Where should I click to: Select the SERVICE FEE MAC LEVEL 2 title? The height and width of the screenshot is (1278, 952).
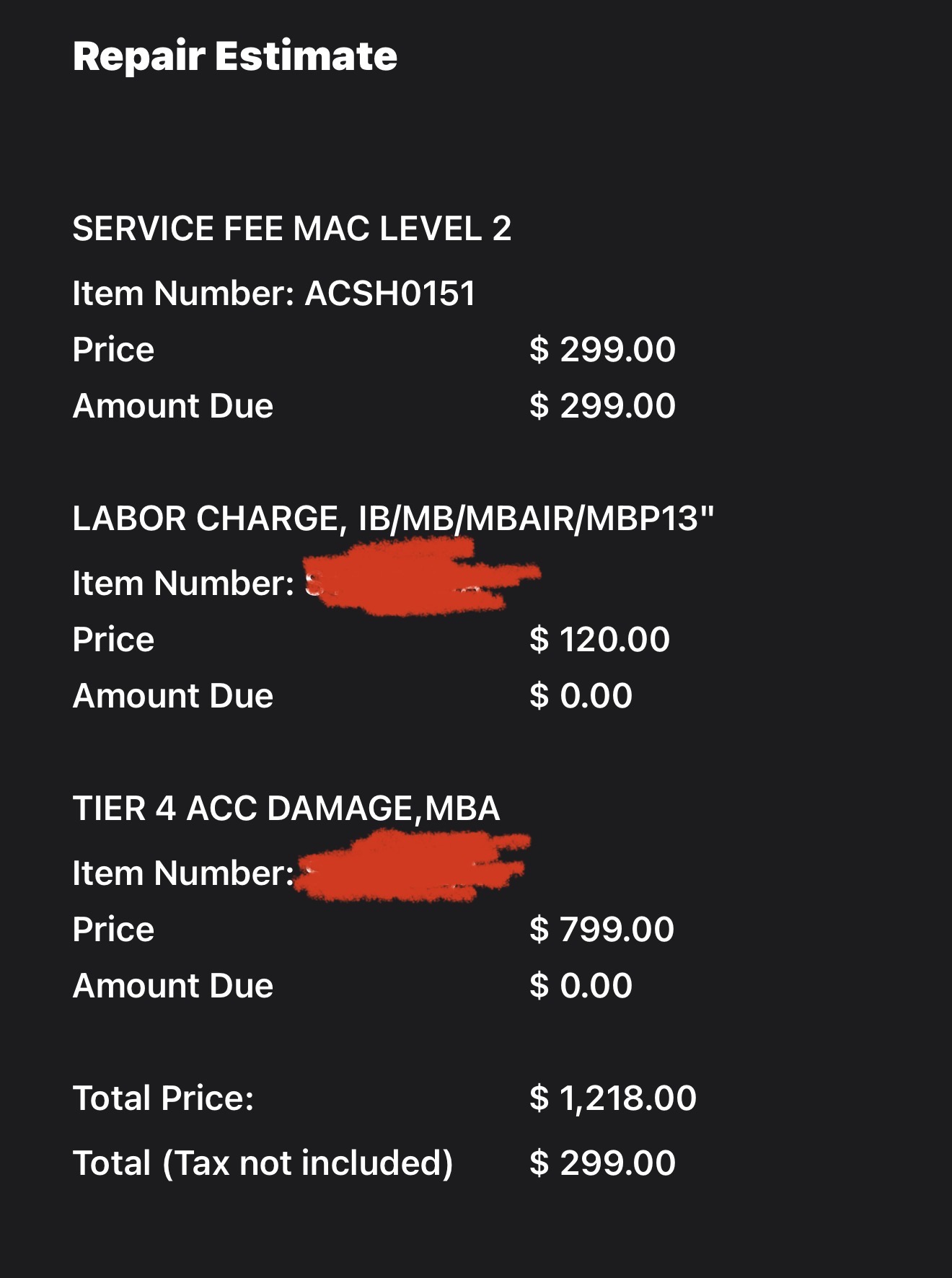291,229
